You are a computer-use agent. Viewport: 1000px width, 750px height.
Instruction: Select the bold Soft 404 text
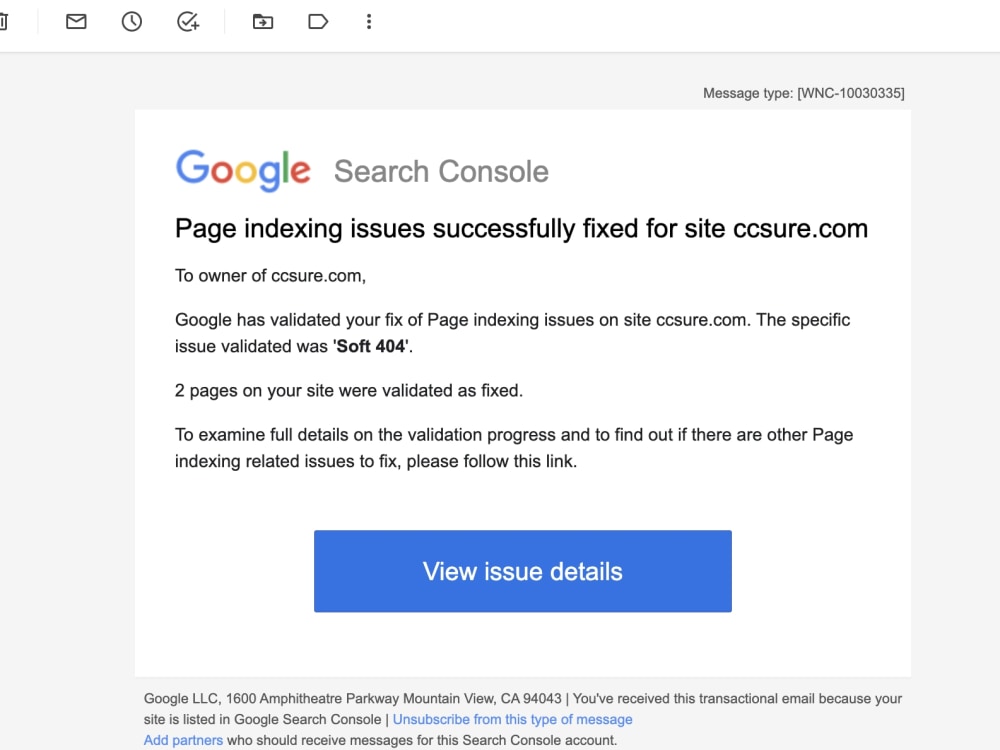pyautogui.click(x=370, y=346)
